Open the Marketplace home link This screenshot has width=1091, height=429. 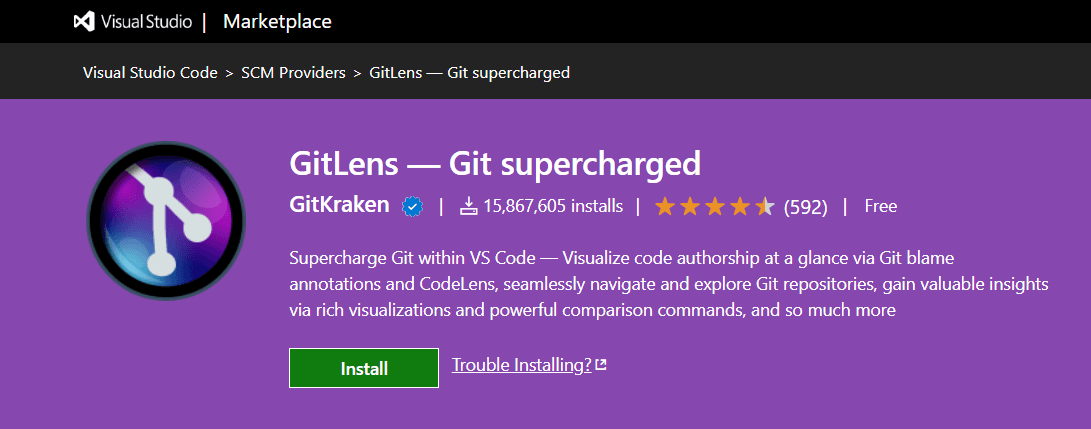tap(277, 22)
